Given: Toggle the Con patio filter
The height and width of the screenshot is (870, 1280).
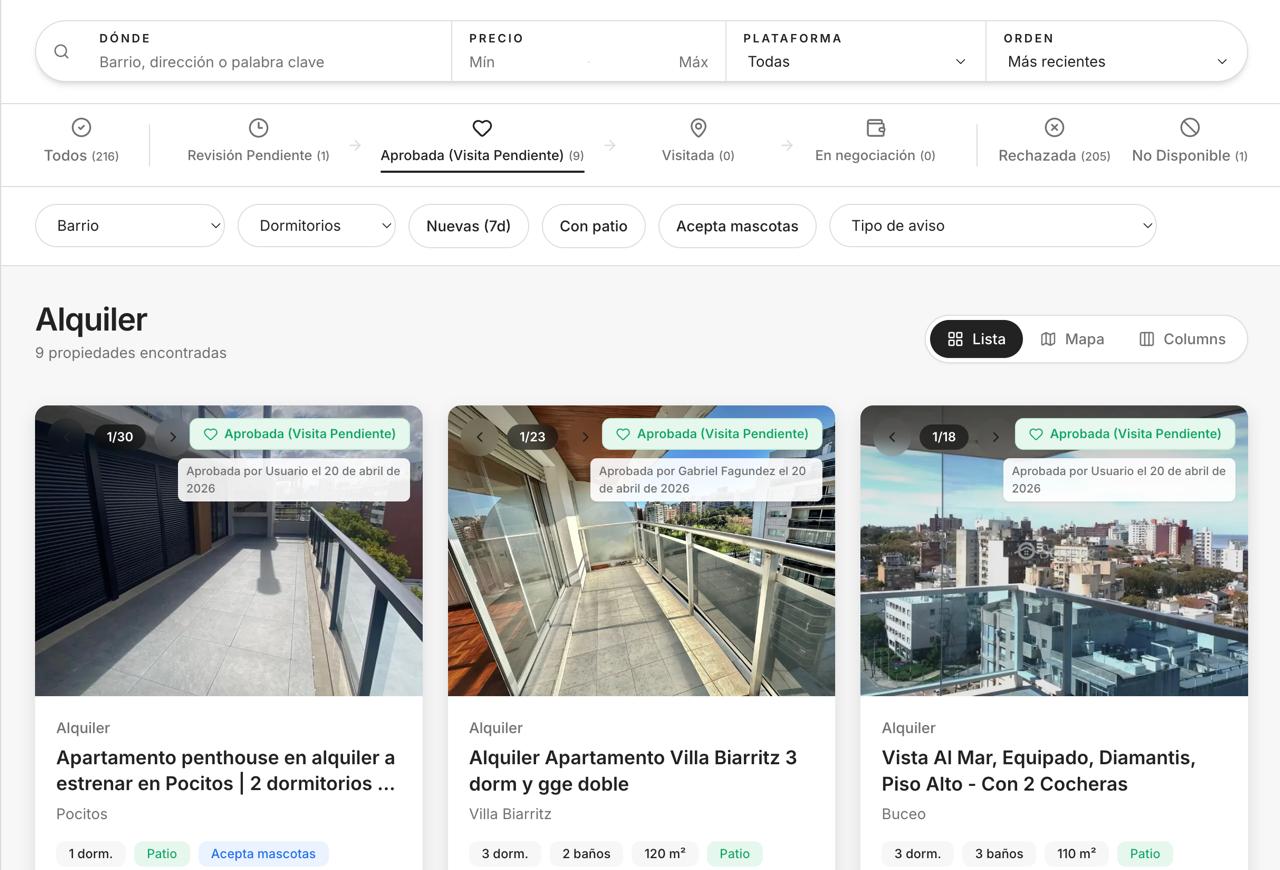Looking at the screenshot, I should [x=593, y=226].
